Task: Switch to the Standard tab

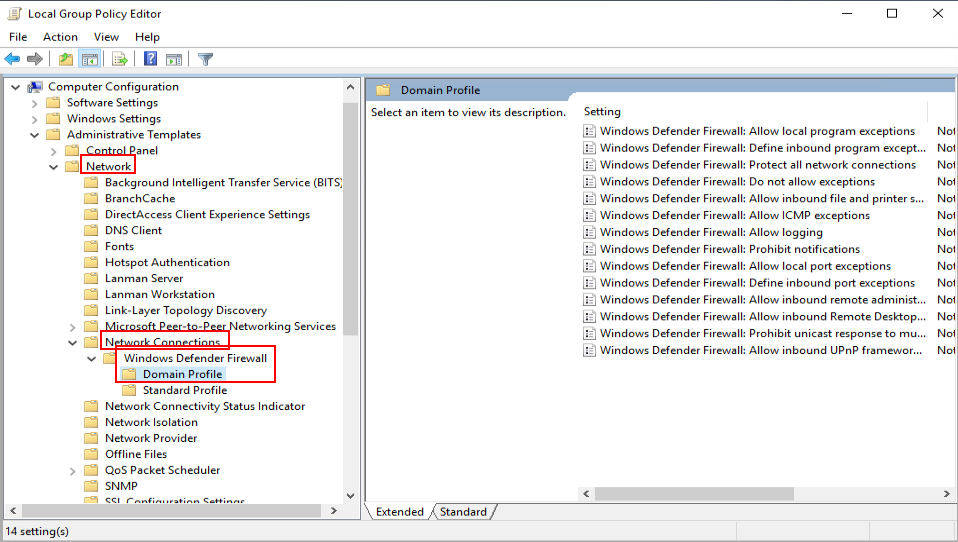Action: 463,511
